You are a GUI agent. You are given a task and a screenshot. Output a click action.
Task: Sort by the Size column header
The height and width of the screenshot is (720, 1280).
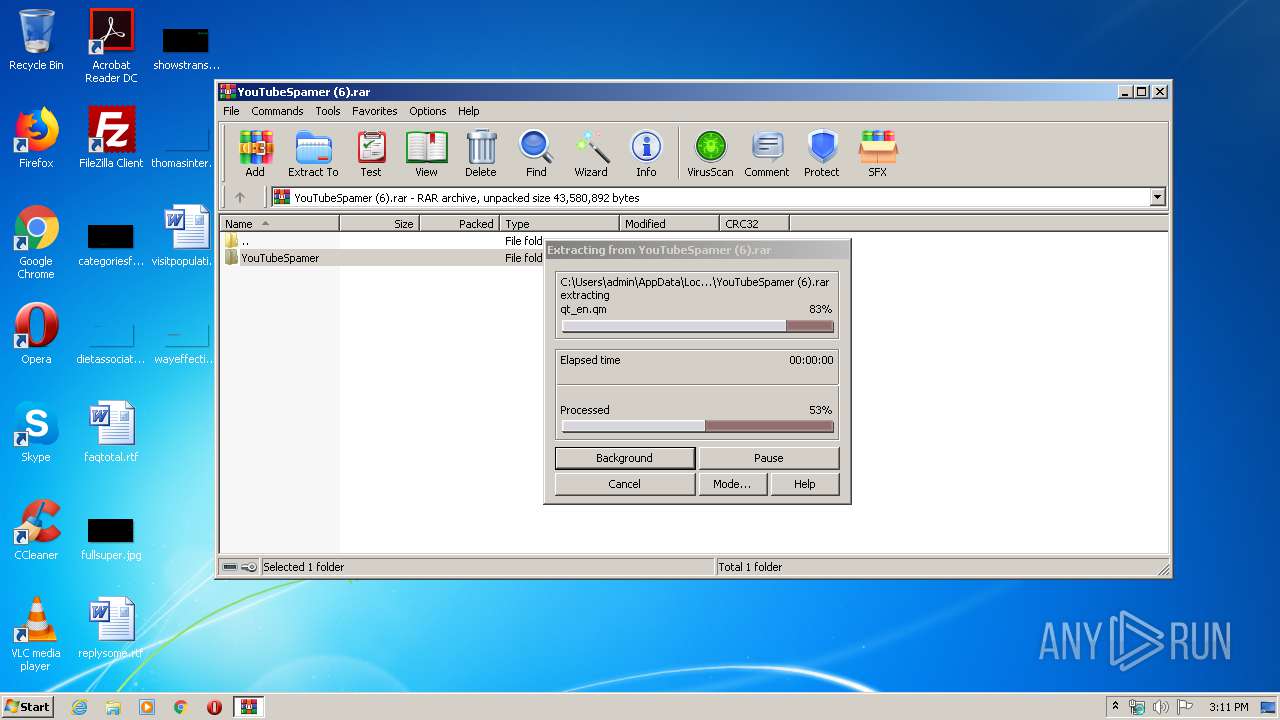[x=380, y=224]
